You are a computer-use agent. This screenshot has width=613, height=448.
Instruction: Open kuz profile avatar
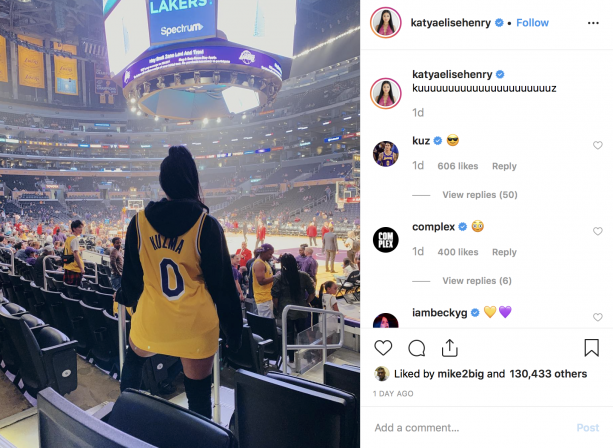(x=385, y=154)
